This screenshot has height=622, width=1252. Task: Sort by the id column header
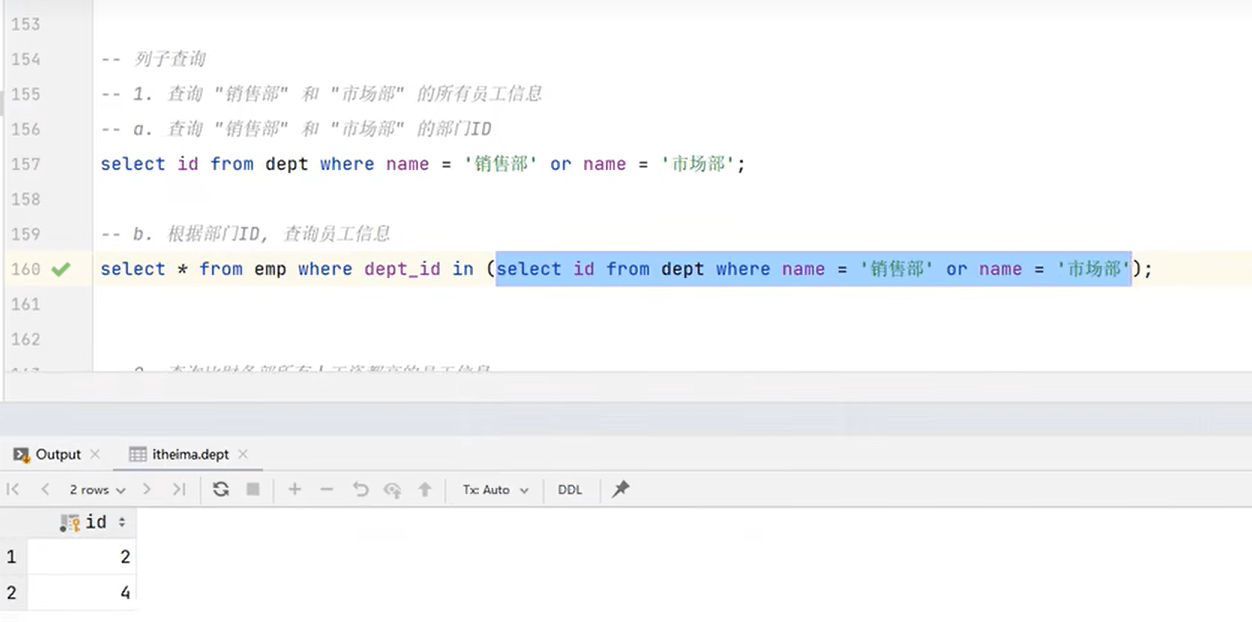coord(95,522)
